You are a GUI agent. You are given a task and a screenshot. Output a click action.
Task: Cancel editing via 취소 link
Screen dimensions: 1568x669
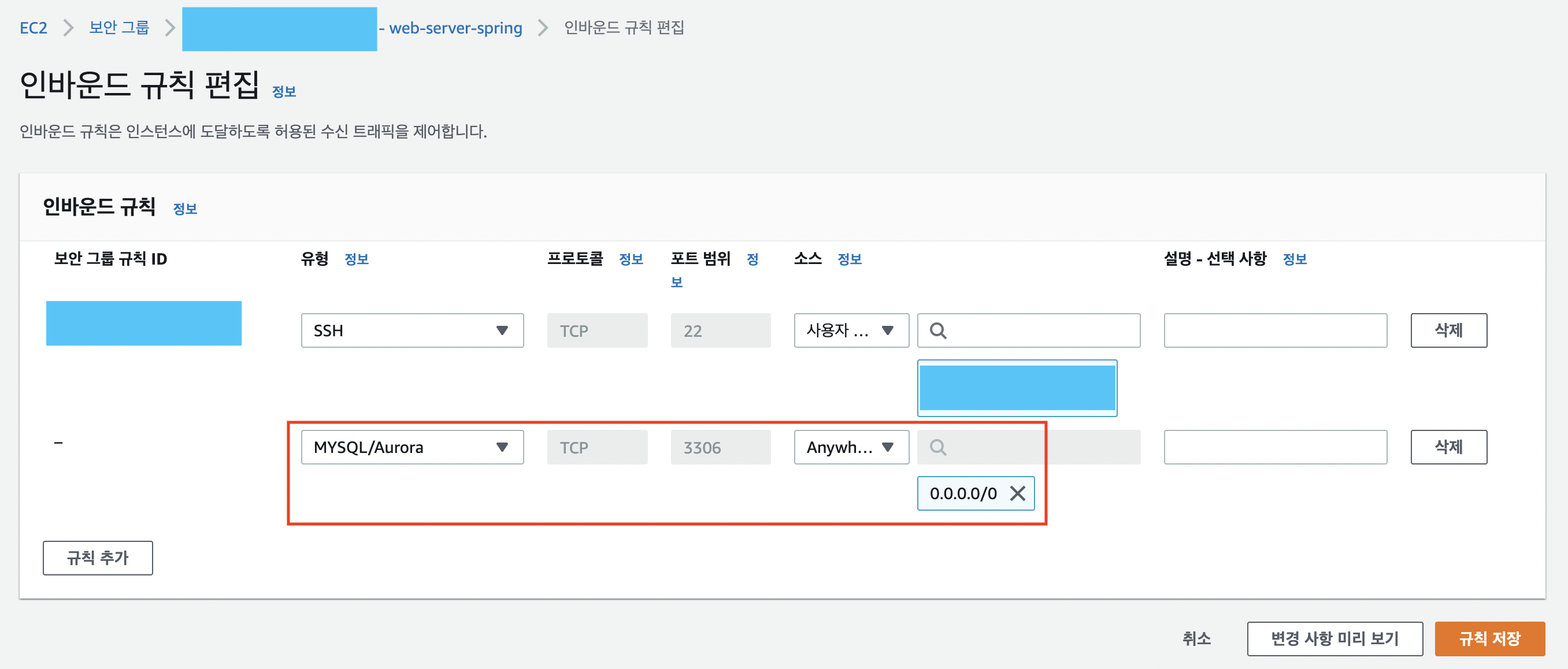coord(1196,638)
